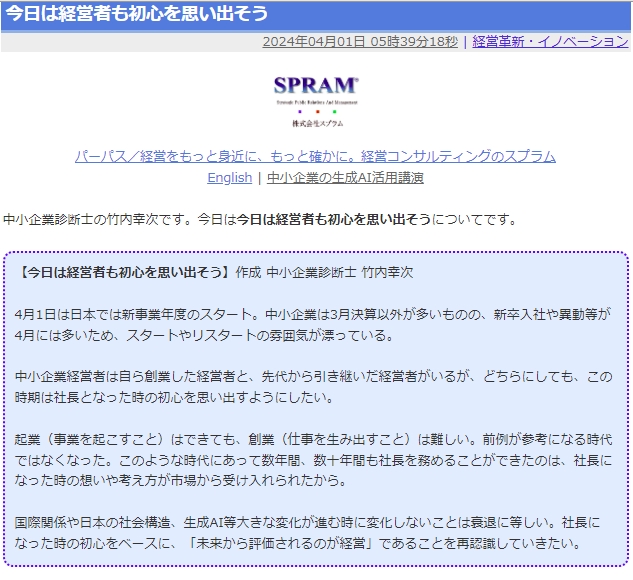Click the author text 作成 中小企業診断士 竹内幸次
The width and height of the screenshot is (633, 580).
point(325,272)
